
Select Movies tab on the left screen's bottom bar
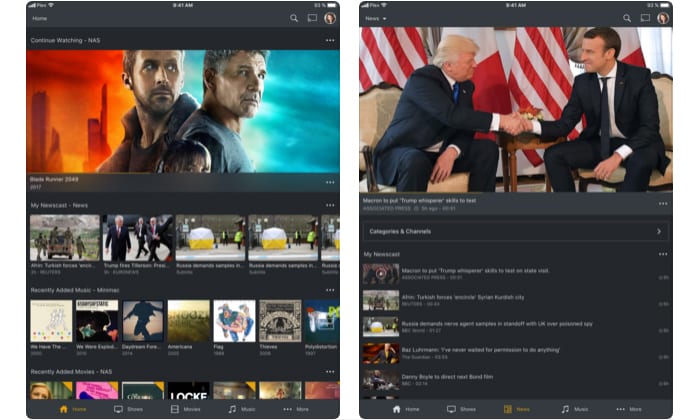coord(186,409)
